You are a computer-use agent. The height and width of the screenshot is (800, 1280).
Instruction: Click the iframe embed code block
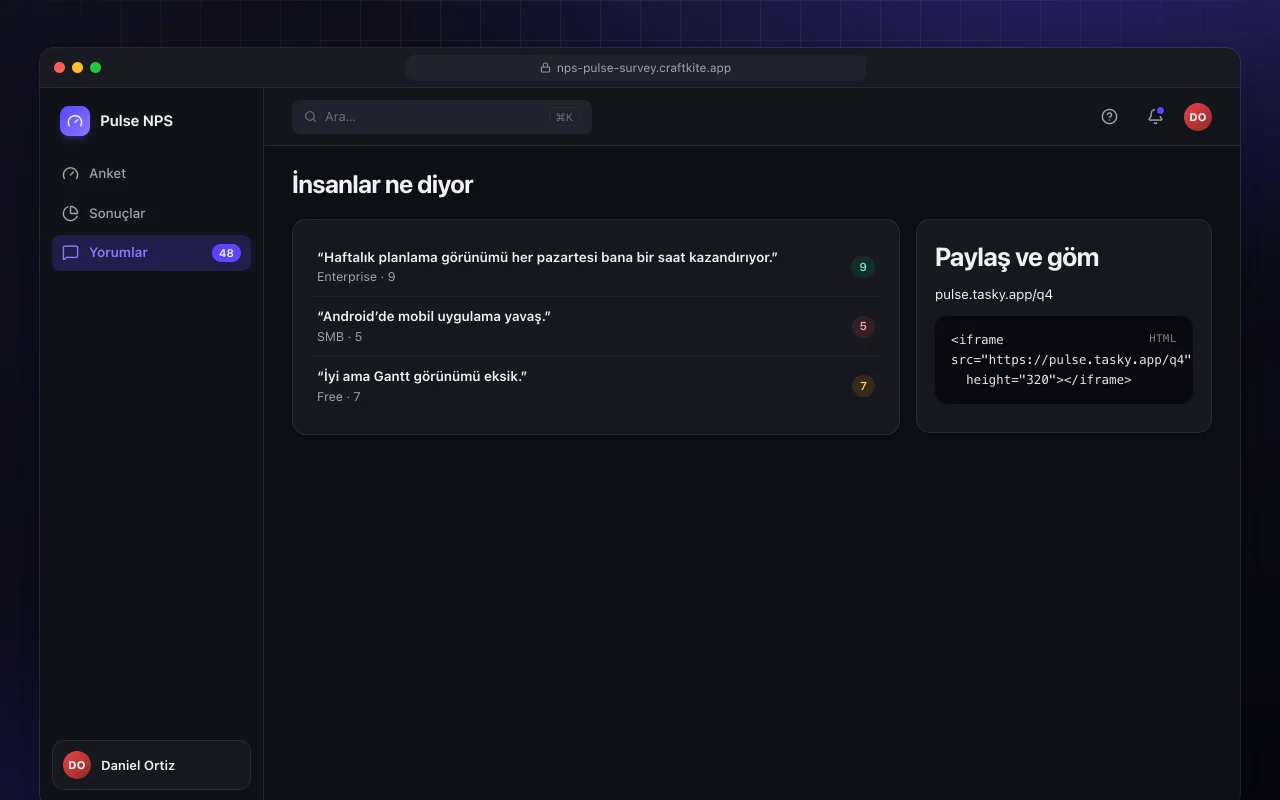[x=1064, y=360]
